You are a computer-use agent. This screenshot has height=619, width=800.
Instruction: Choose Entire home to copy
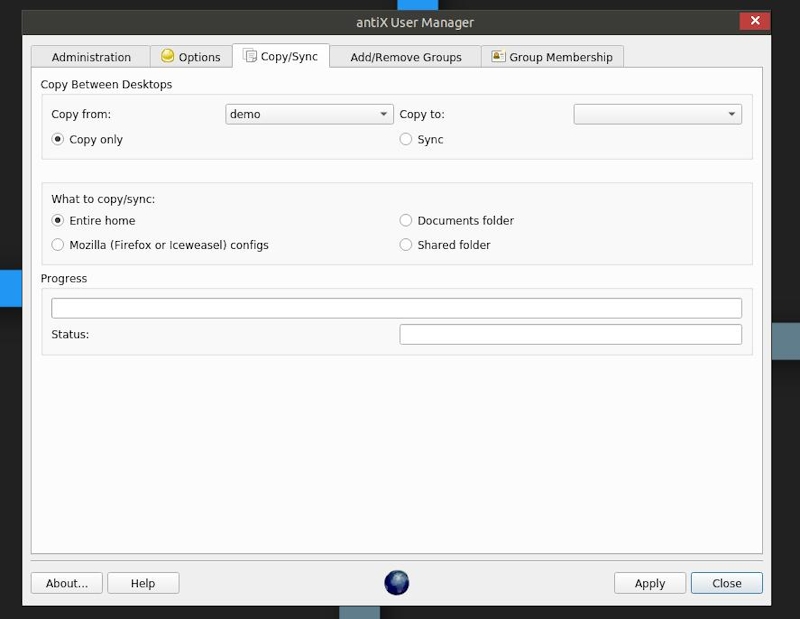pyautogui.click(x=58, y=221)
